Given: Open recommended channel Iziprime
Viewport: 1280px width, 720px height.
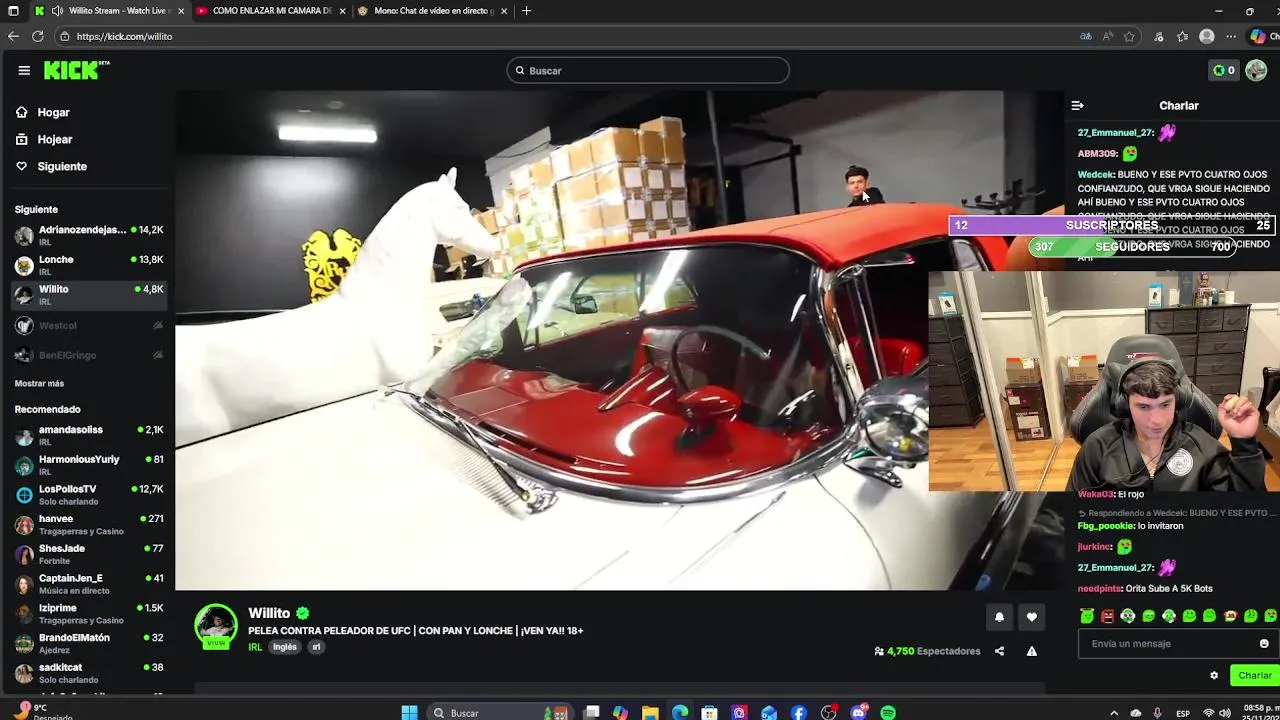Looking at the screenshot, I should point(89,613).
